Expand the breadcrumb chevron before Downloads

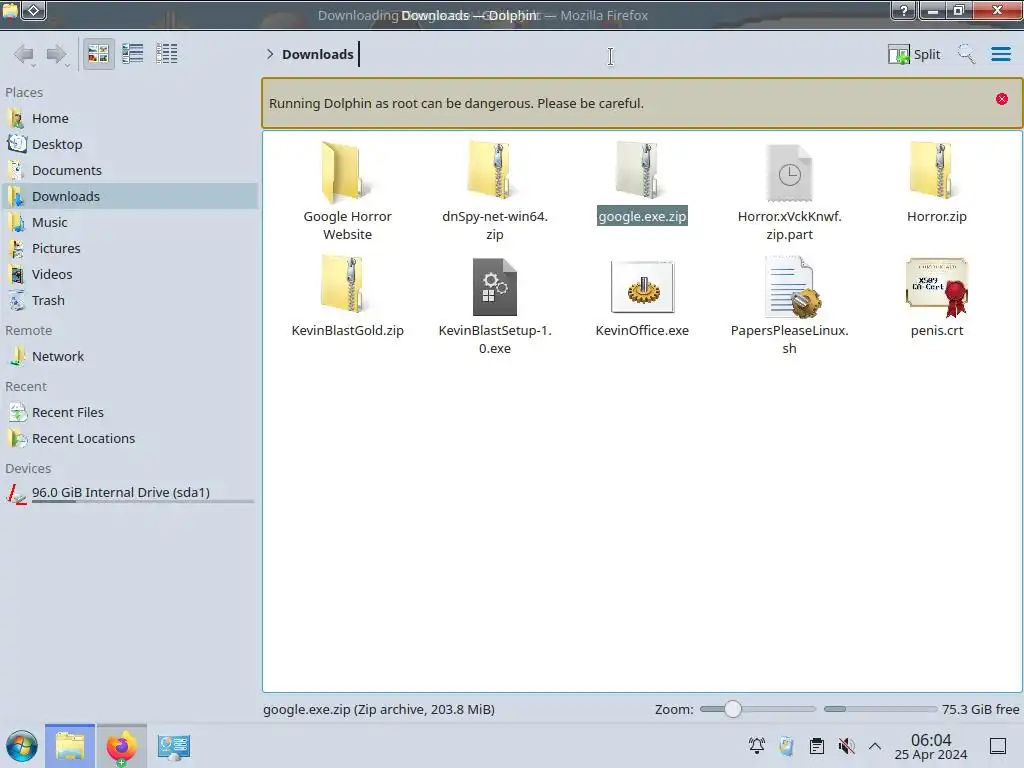(x=270, y=54)
